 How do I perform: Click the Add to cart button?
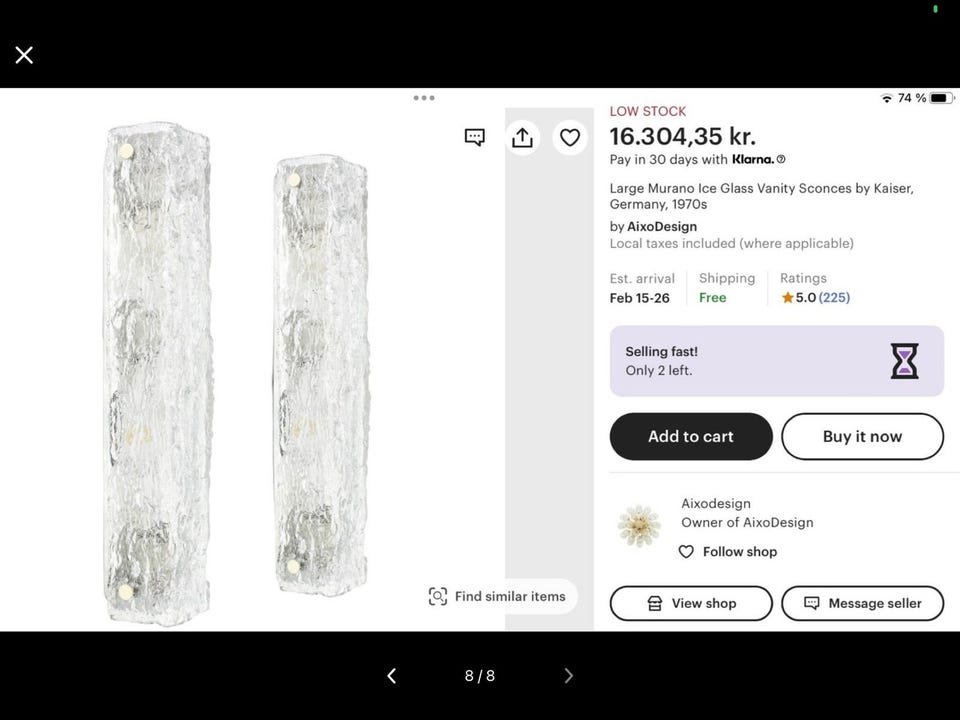691,437
